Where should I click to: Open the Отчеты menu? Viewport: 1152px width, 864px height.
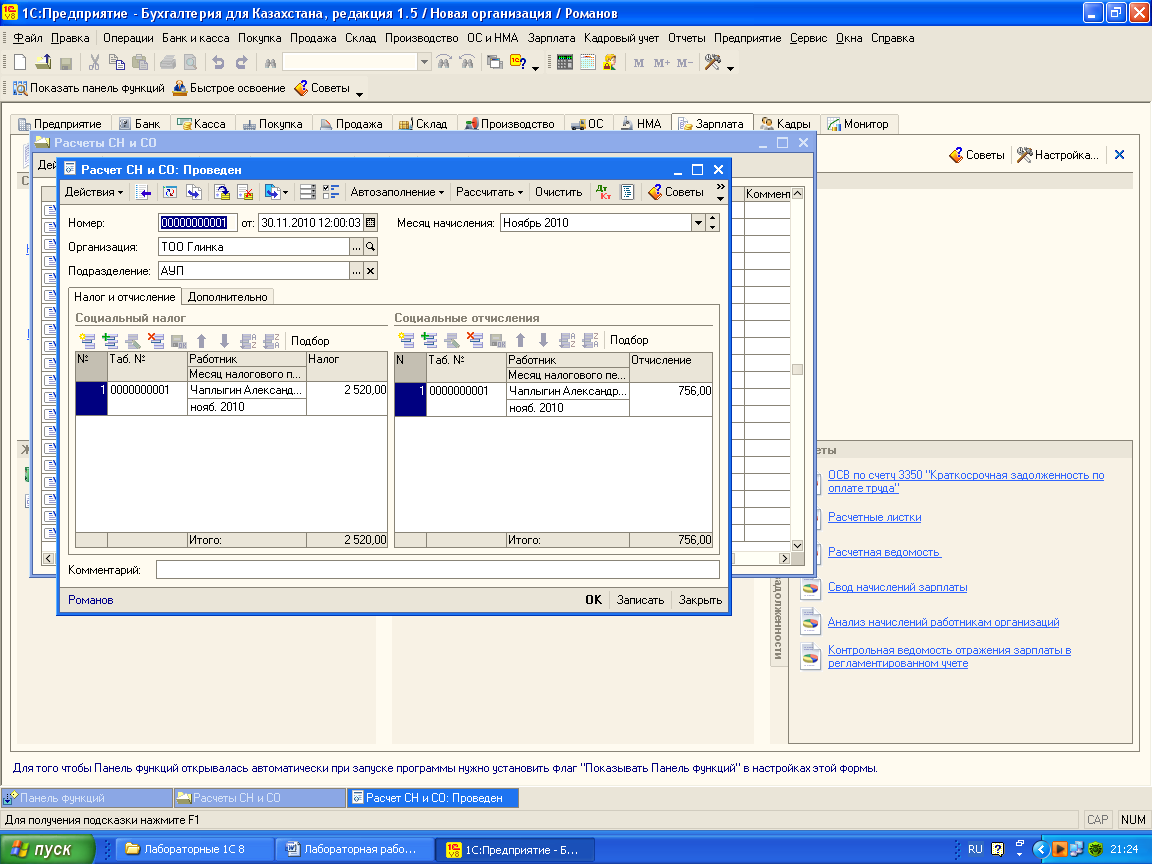coord(686,38)
